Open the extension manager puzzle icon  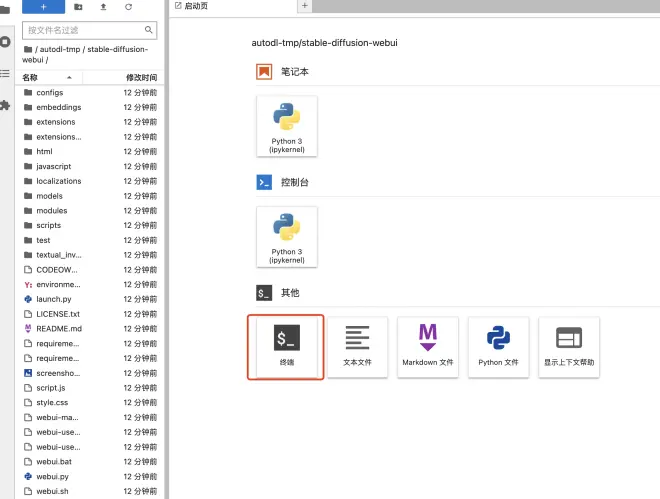5,105
